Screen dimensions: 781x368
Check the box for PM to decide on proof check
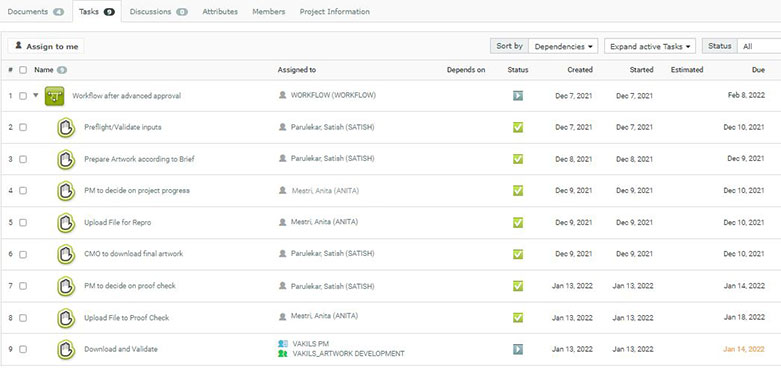click(23, 286)
